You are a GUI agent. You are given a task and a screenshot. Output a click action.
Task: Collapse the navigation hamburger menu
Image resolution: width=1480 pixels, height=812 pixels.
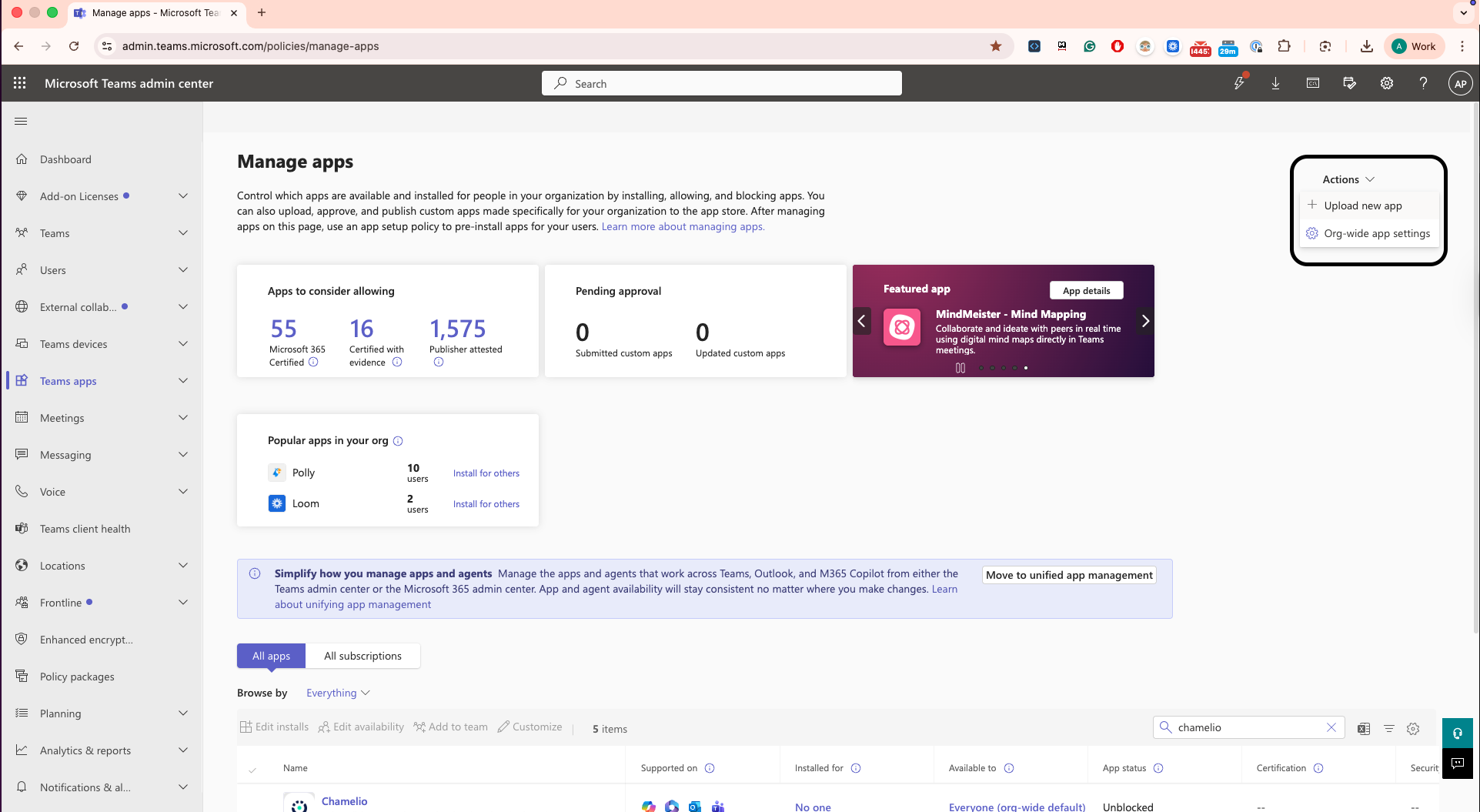(x=21, y=121)
